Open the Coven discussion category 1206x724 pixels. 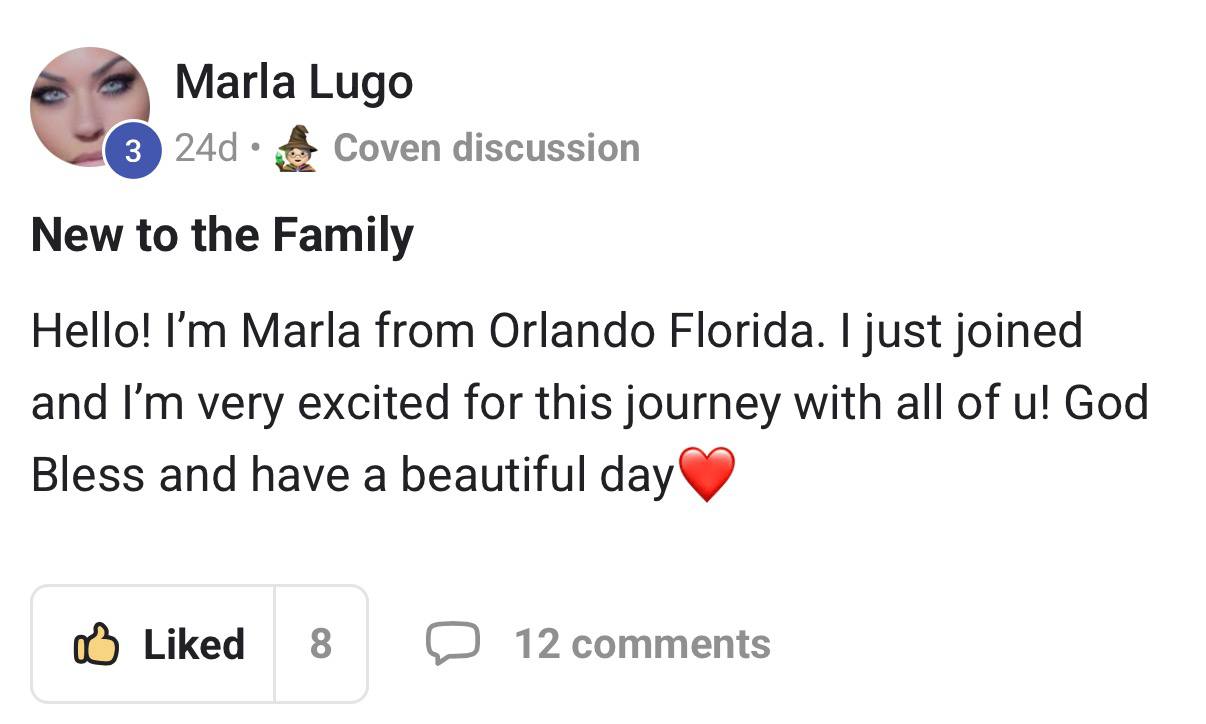[486, 146]
